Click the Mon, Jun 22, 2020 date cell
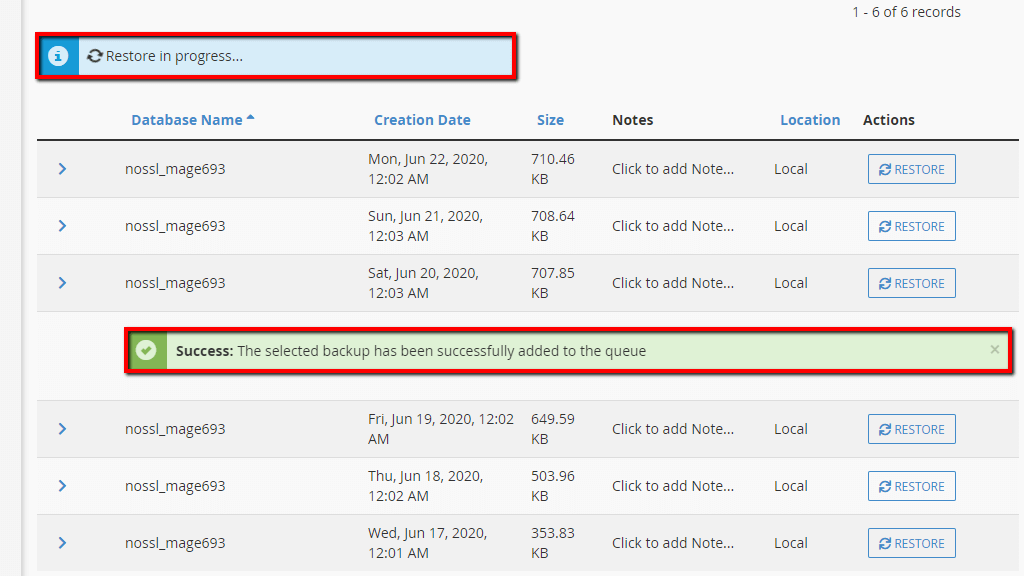Screen dimensions: 1024x576 (428, 169)
